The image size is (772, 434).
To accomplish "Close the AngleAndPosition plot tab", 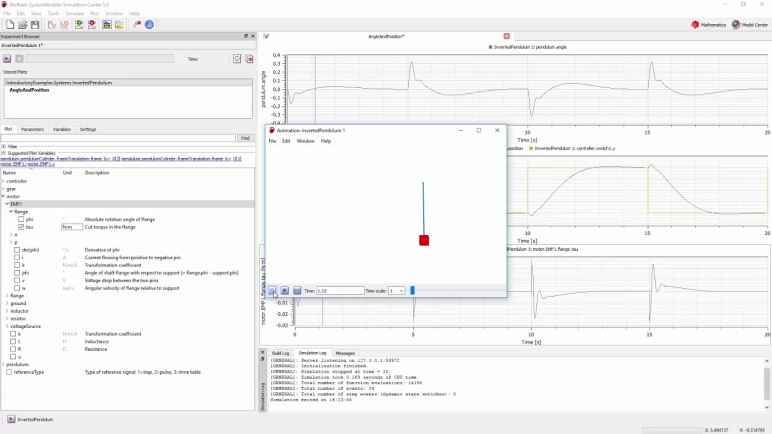I will point(506,36).
